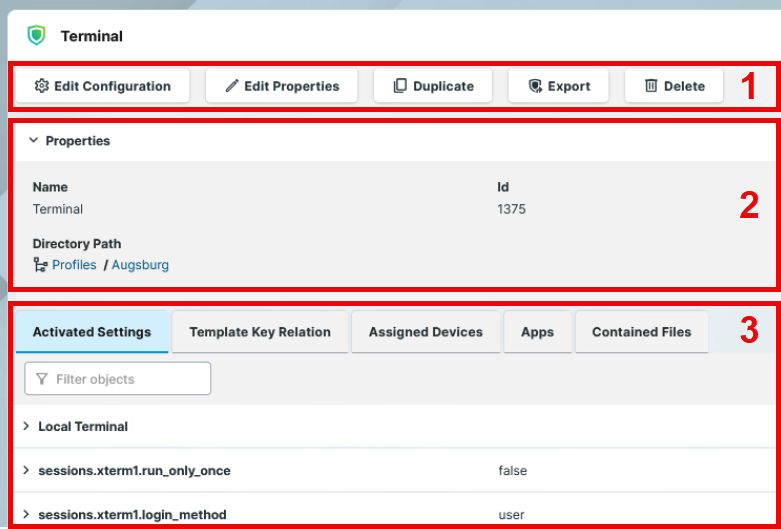Click the copy icon in Duplicate
781x529 pixels.
(400, 86)
